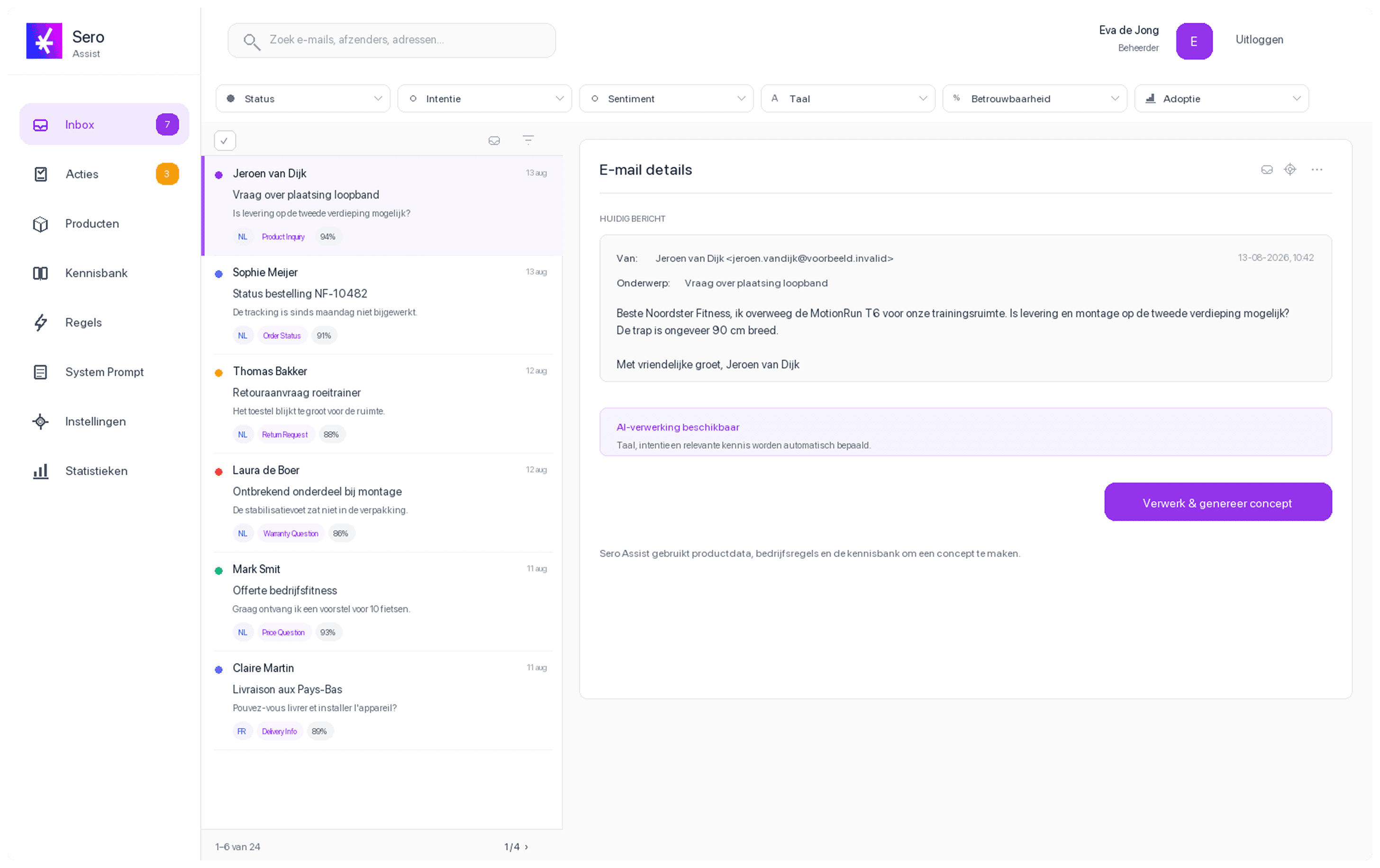Open the Betrouwbaarheid filter dropdown

click(x=1035, y=99)
